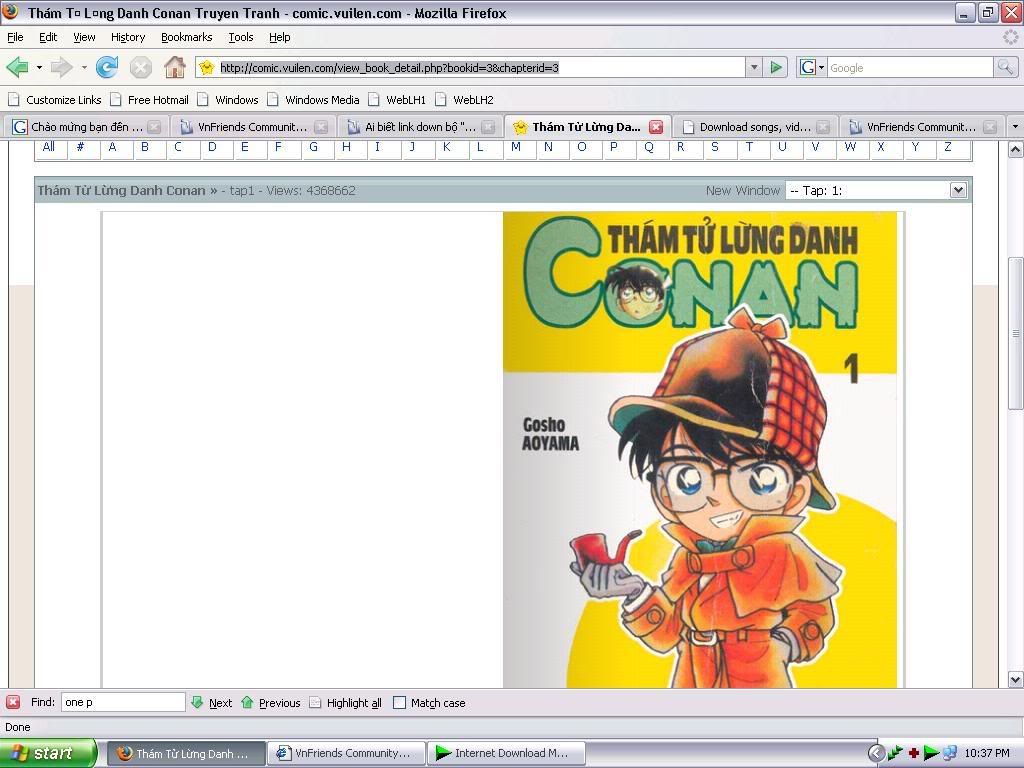
Task: Click the Conan volume 1 cover image
Action: [699, 449]
